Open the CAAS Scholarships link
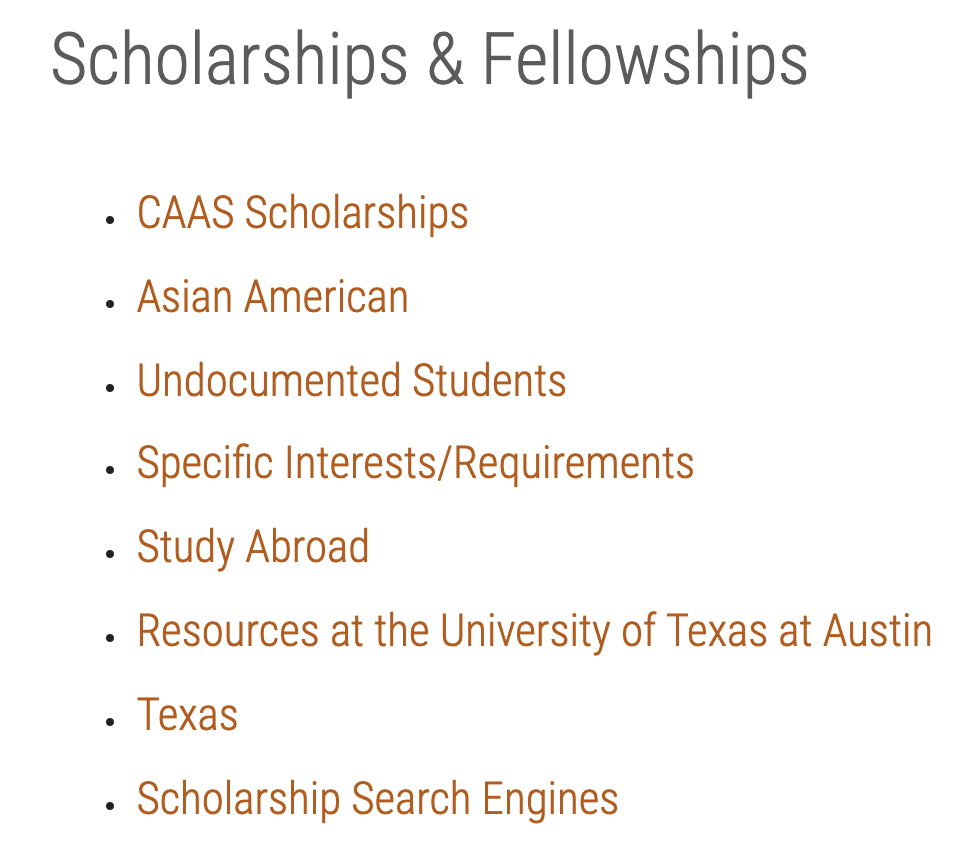 [303, 213]
